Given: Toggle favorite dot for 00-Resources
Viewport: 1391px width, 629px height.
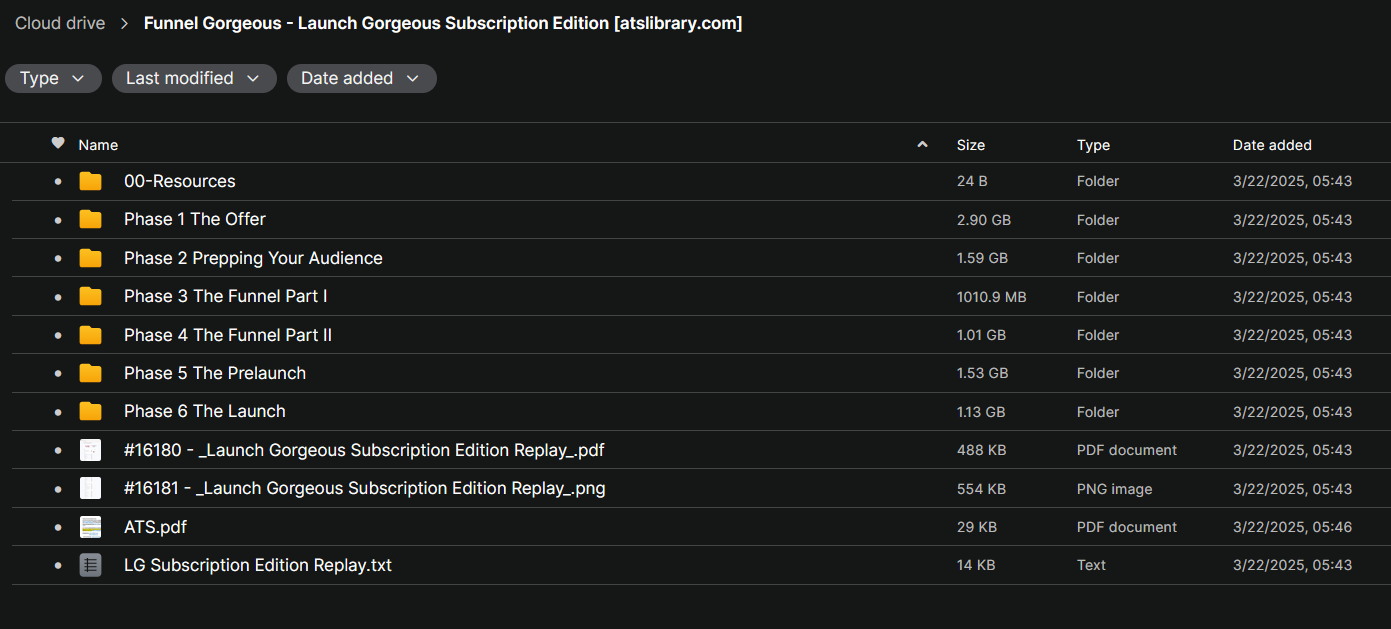Looking at the screenshot, I should pyautogui.click(x=58, y=182).
